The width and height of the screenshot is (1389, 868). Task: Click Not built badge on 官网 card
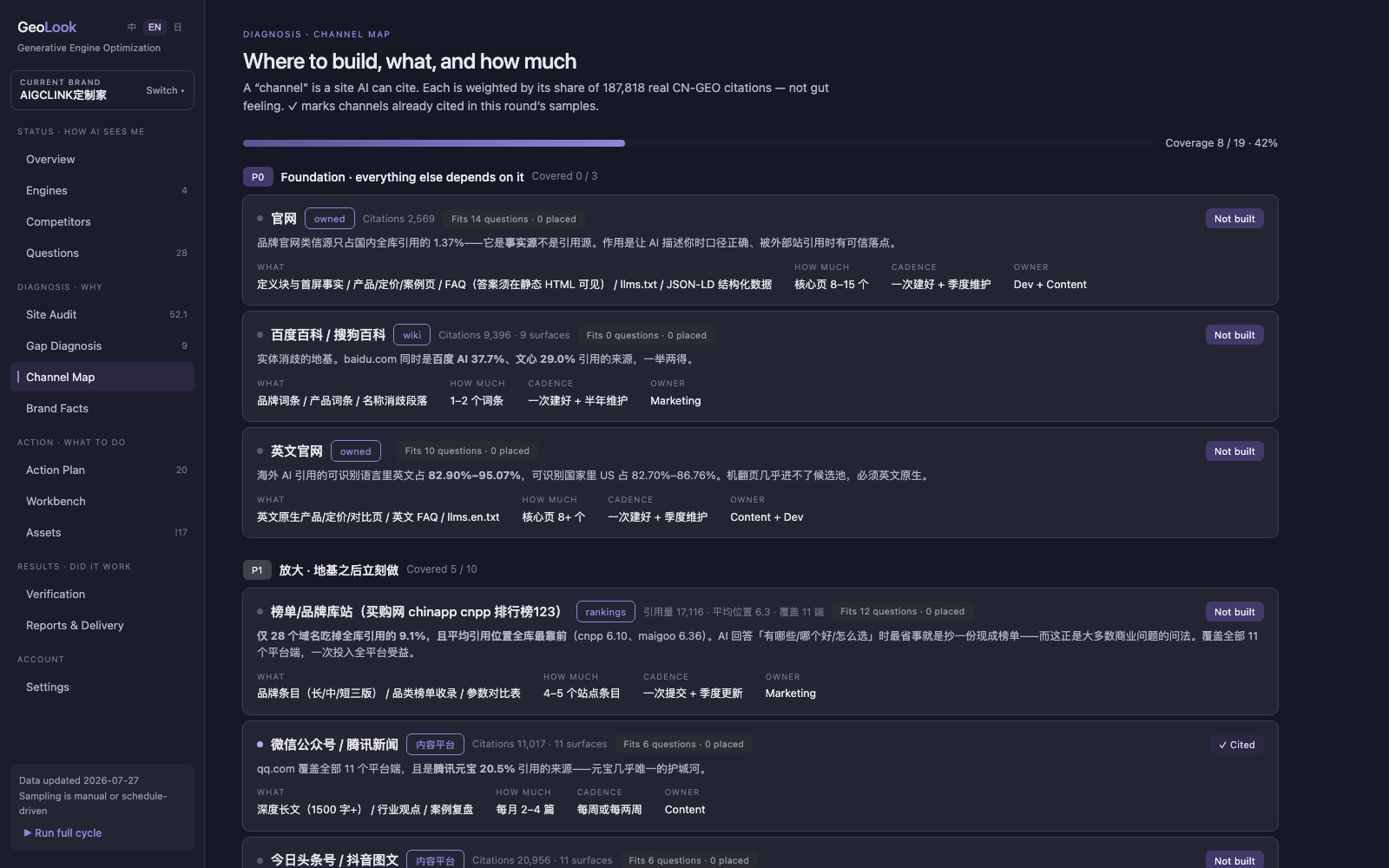[1234, 219]
